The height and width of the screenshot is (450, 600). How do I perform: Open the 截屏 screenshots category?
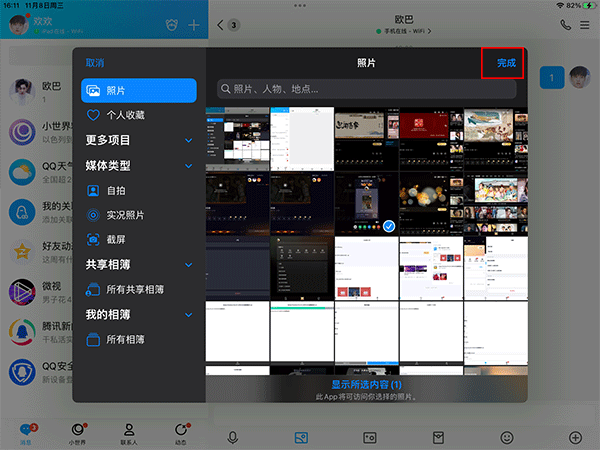tap(117, 240)
